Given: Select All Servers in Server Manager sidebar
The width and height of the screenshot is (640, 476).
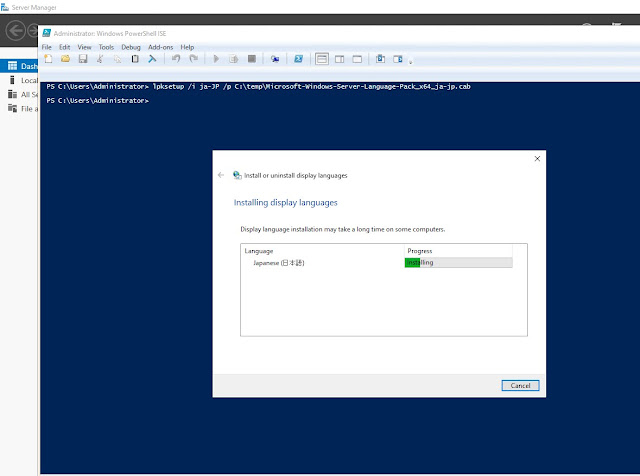Looking at the screenshot, I should pyautogui.click(x=19, y=94).
